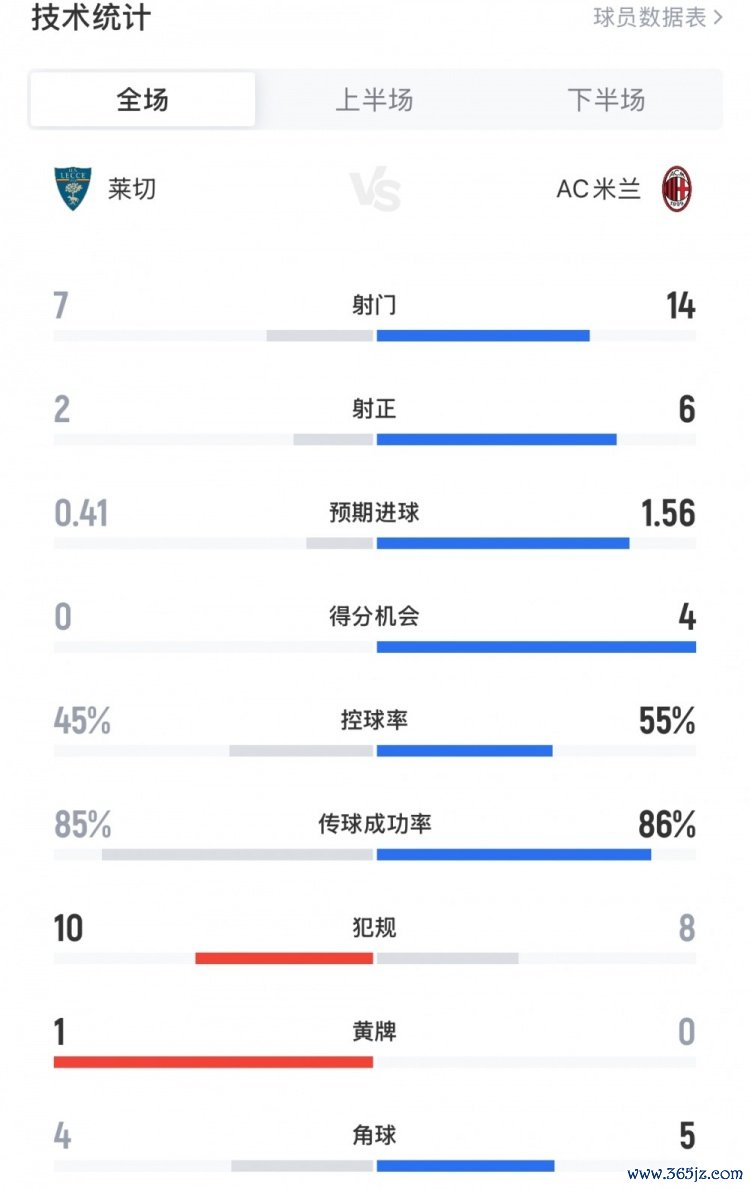Select the 下半场 second half tab
This screenshot has height=1189, width=750.
tap(606, 100)
